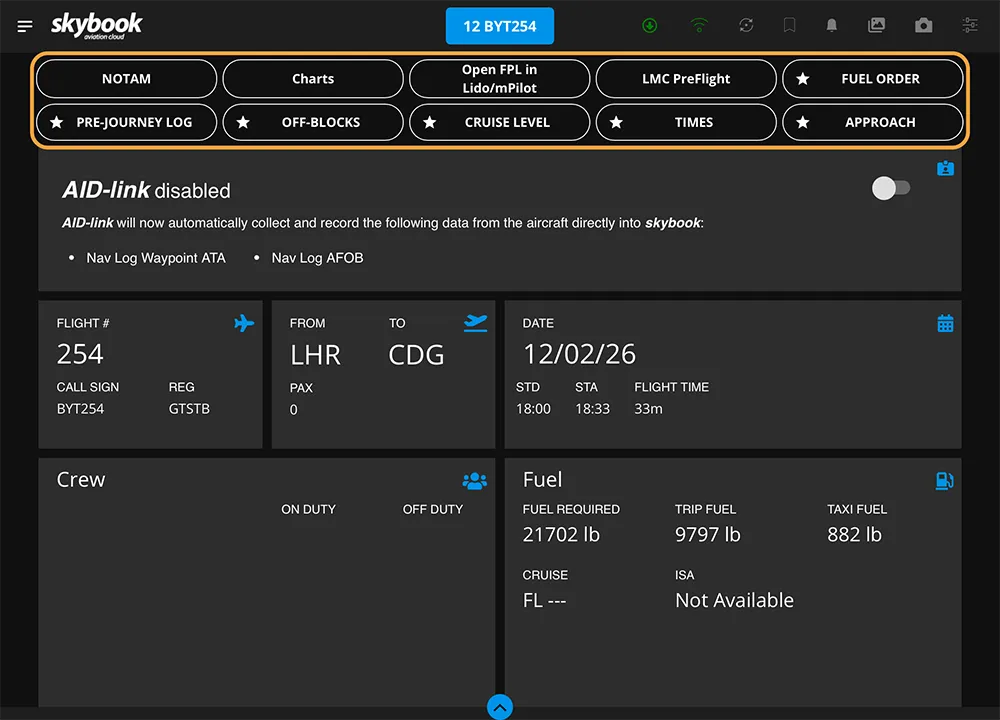Open the PRE-JOURNEY LOG shortcut
Image resolution: width=1000 pixels, height=720 pixels.
point(127,122)
